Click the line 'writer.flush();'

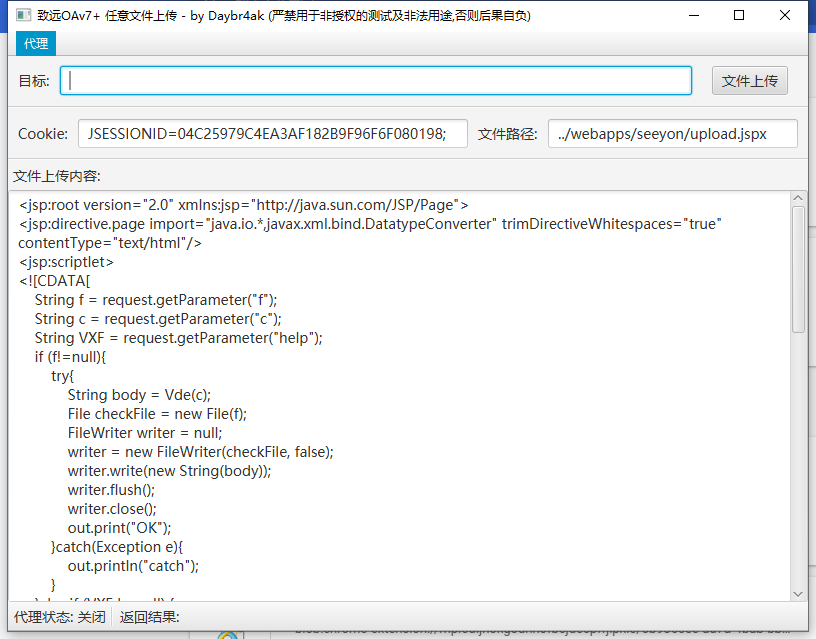point(111,490)
